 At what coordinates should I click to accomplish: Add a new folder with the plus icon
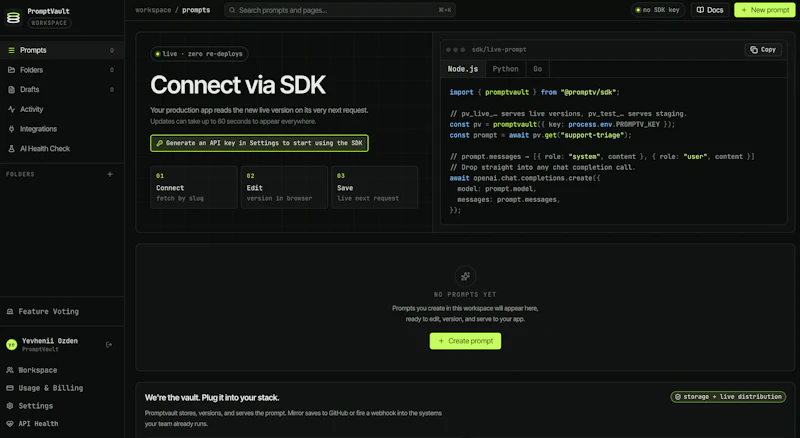[110, 174]
